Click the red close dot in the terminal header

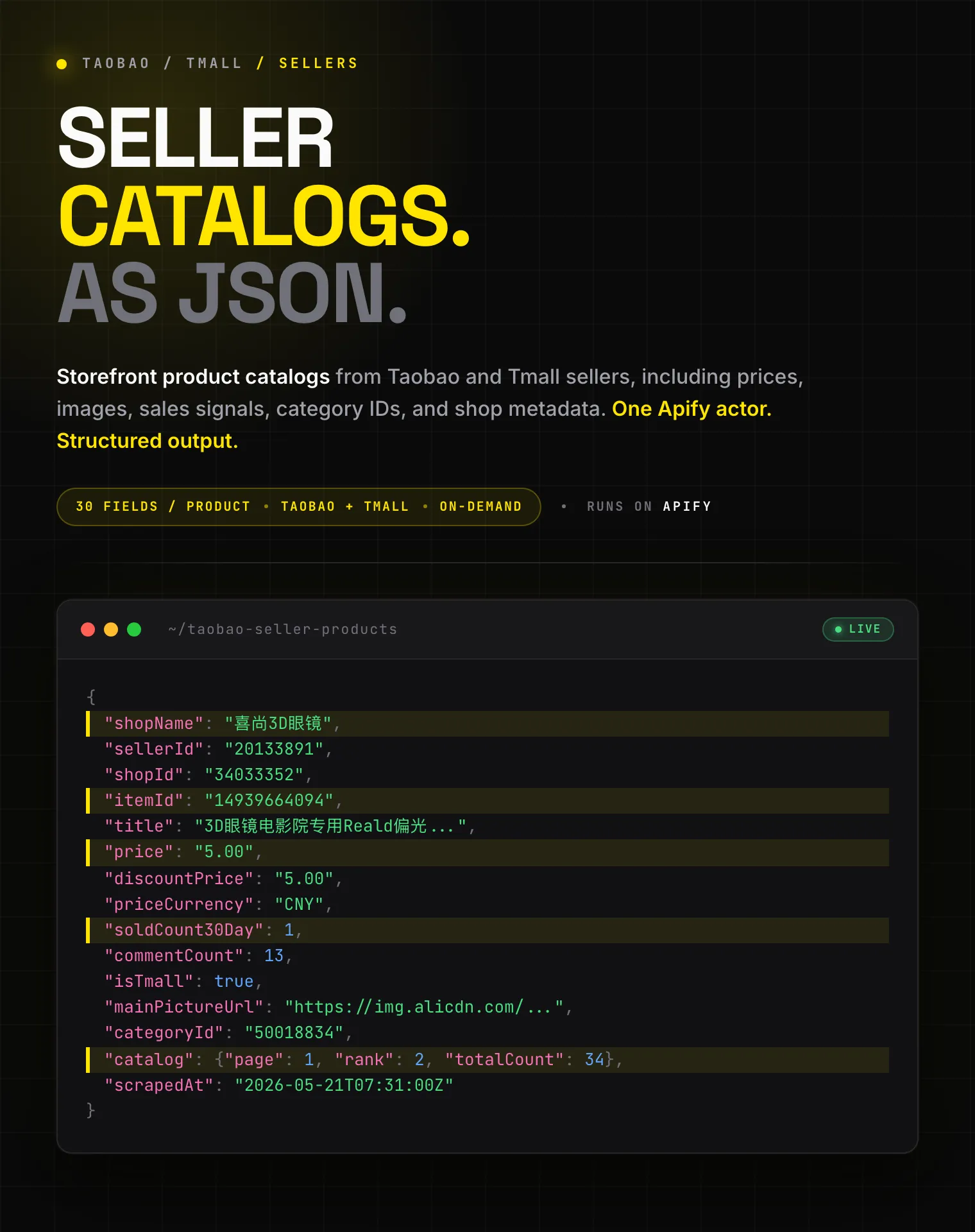(x=88, y=629)
